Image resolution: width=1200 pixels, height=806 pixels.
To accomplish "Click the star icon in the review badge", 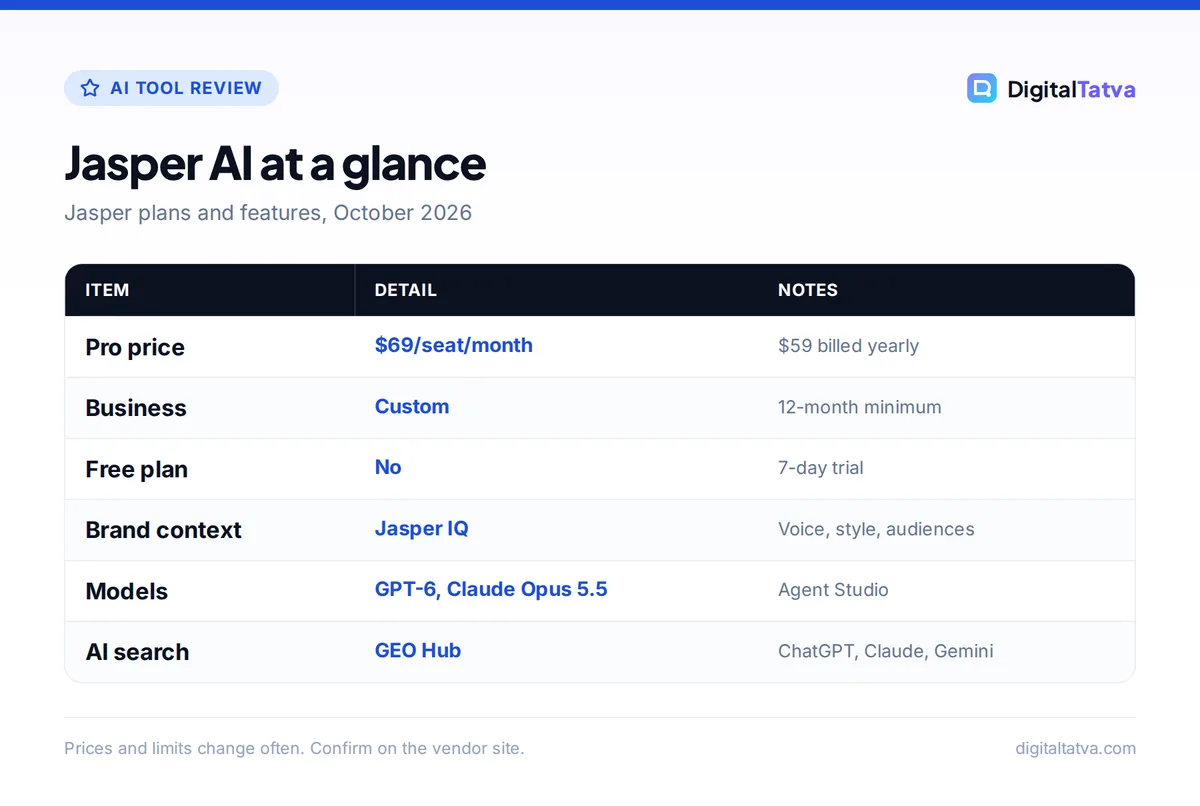I will point(90,88).
